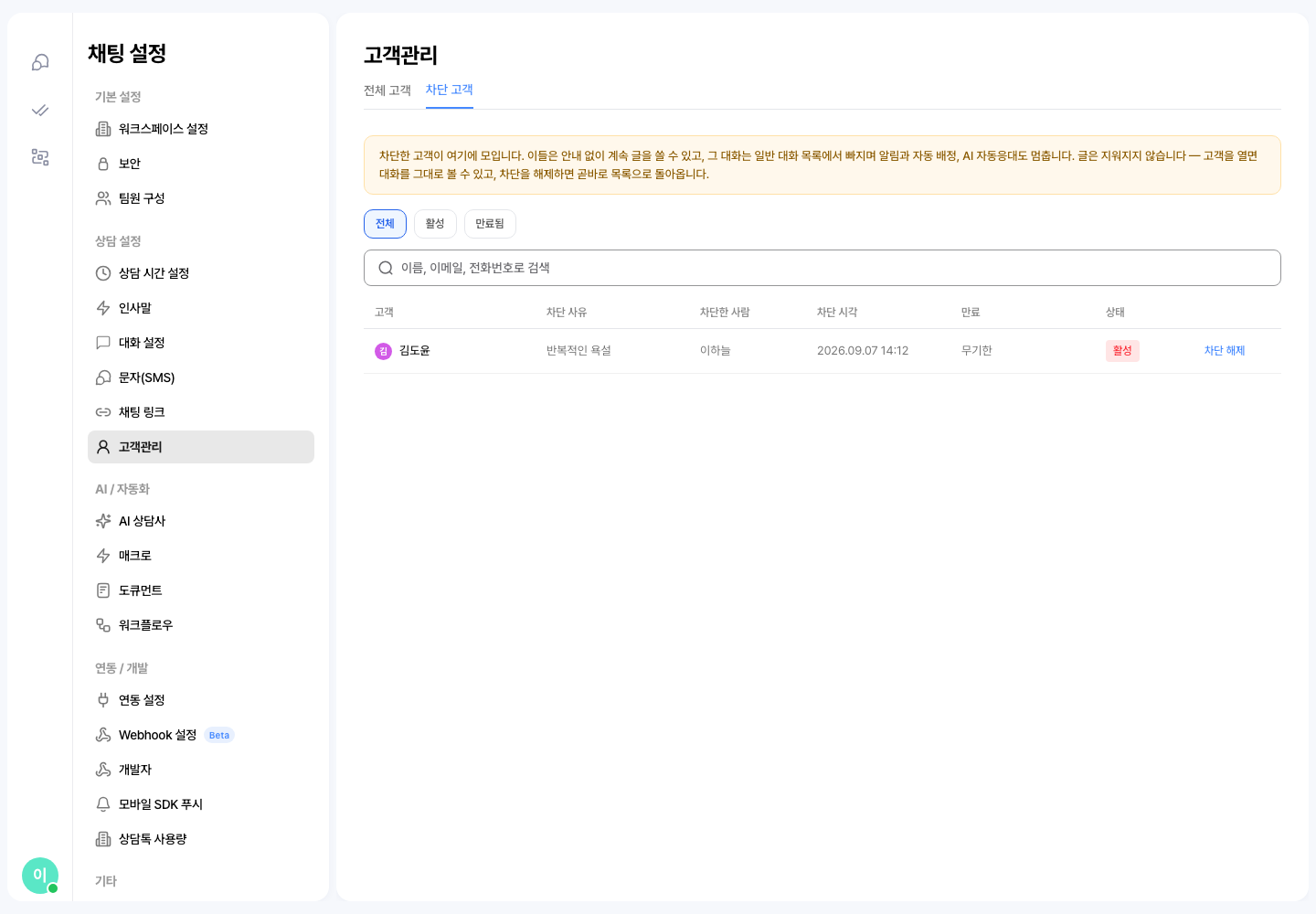The height and width of the screenshot is (914, 1316).
Task: Filter blocked customers by 전체
Action: pyautogui.click(x=385, y=224)
